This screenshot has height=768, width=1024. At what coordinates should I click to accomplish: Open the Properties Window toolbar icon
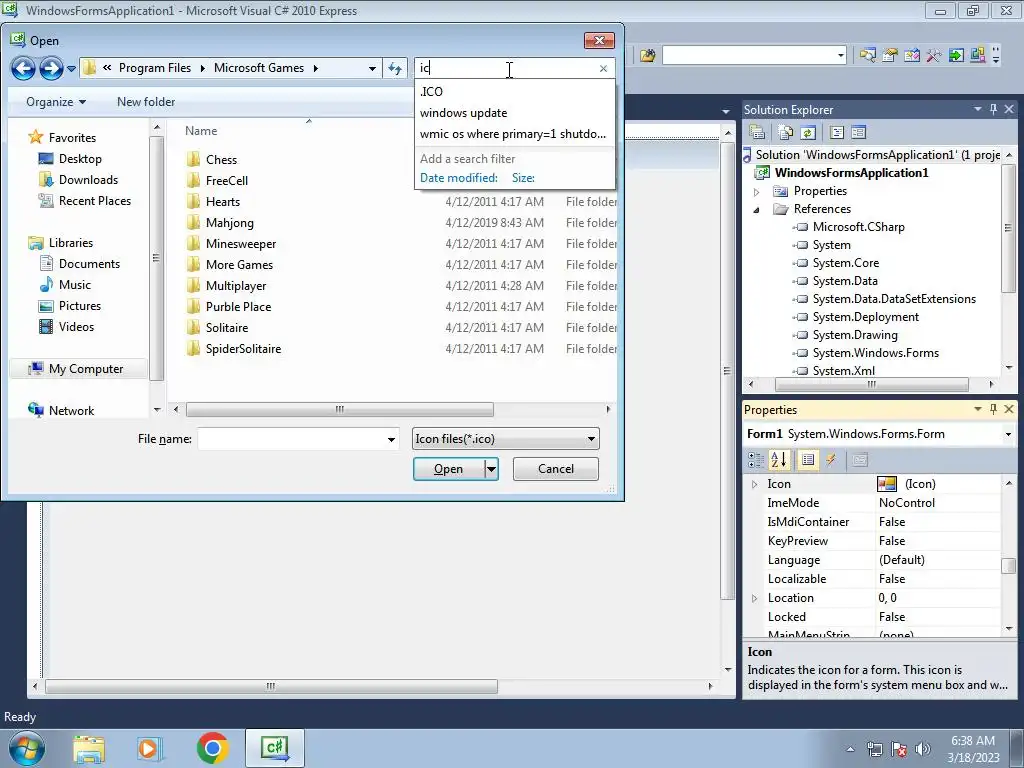click(x=889, y=56)
